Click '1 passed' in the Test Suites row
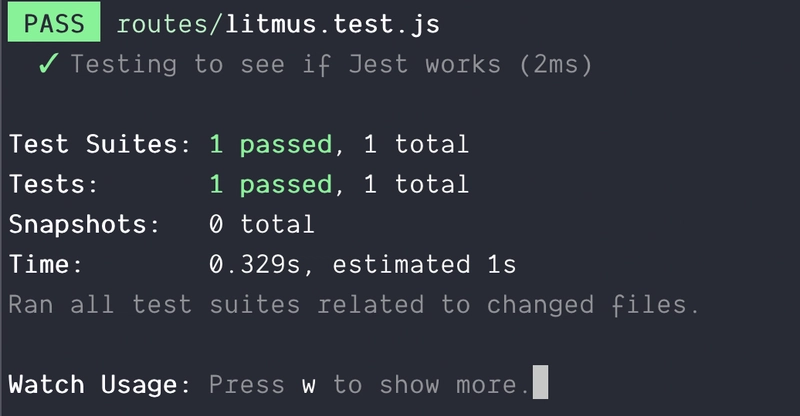 pos(269,144)
